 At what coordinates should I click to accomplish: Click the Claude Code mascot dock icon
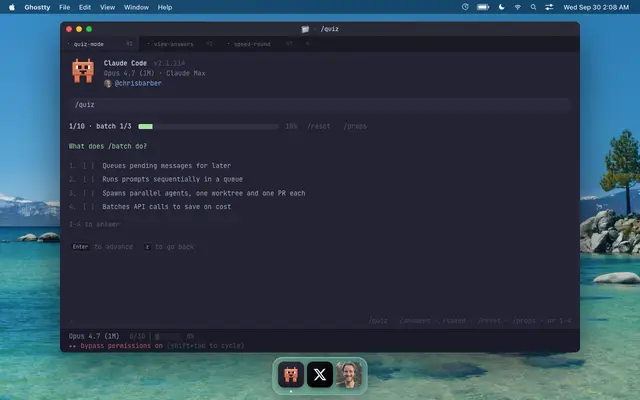pos(291,374)
